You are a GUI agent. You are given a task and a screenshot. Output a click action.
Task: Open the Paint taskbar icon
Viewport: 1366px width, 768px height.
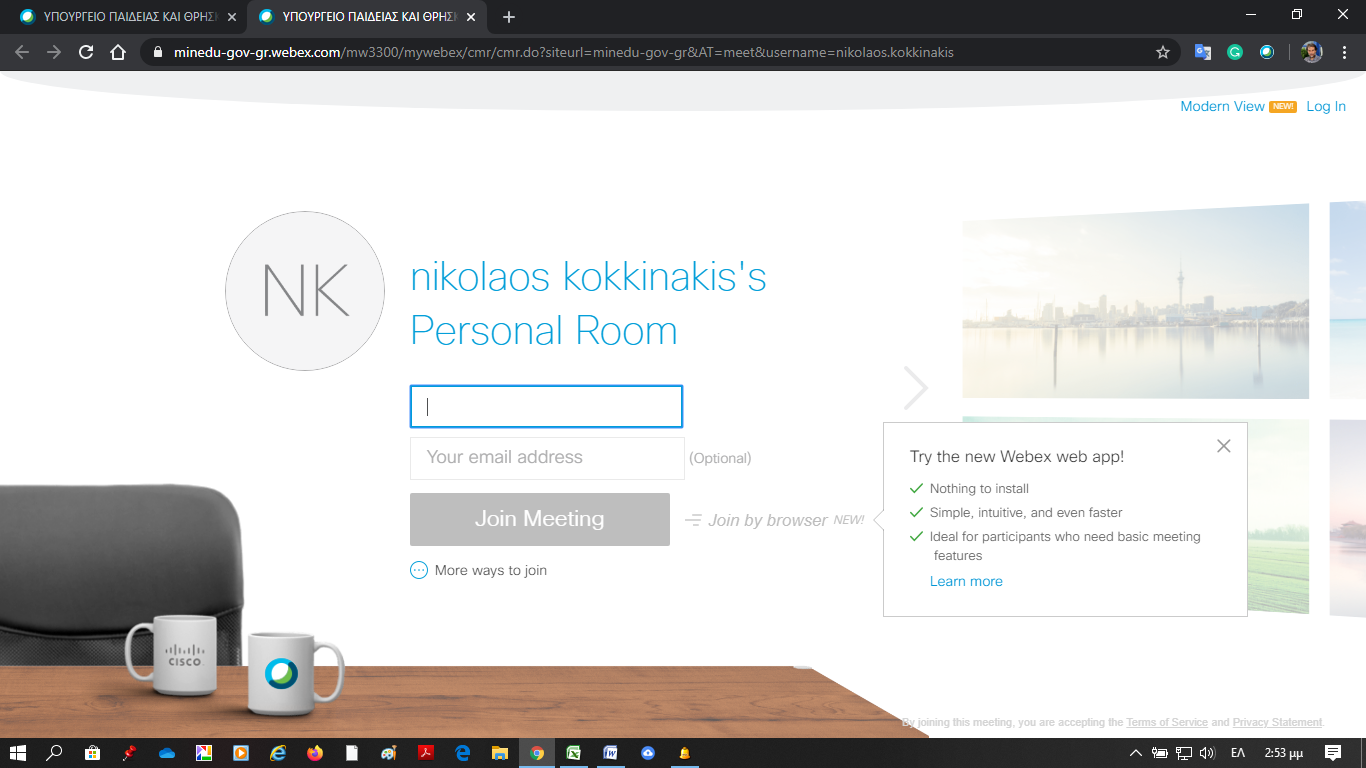388,753
